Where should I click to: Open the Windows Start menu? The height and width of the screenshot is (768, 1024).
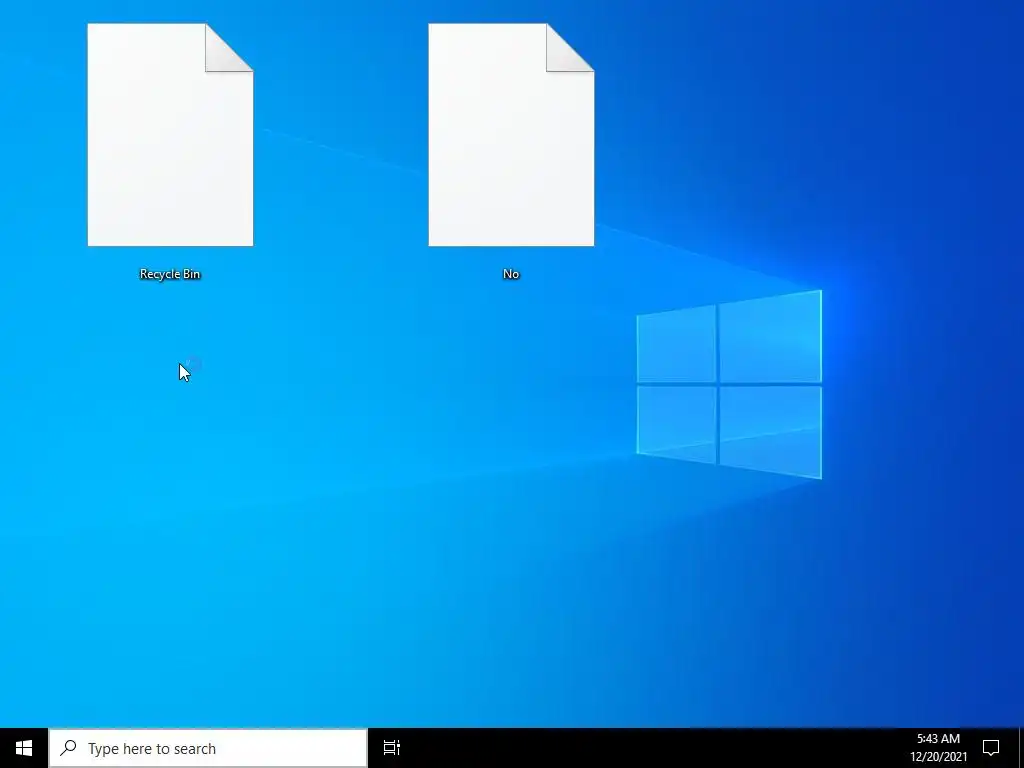pyautogui.click(x=24, y=748)
